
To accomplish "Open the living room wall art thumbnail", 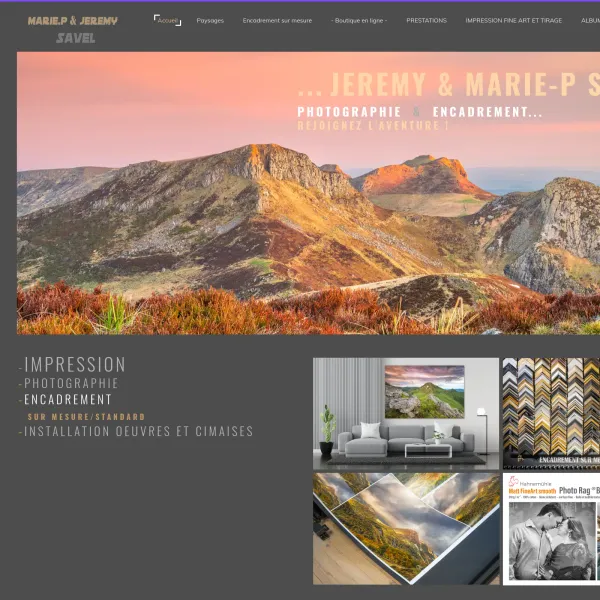I will pyautogui.click(x=405, y=413).
